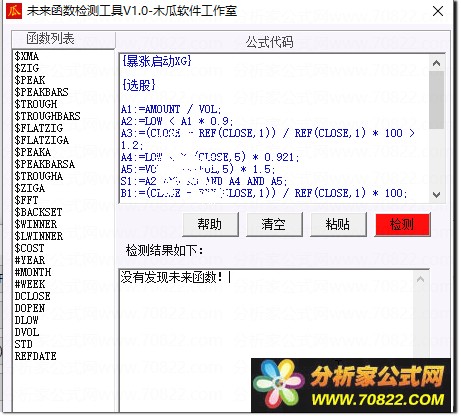Click inside the 公式代码 formula text area
The image size is (461, 416).
(x=274, y=128)
